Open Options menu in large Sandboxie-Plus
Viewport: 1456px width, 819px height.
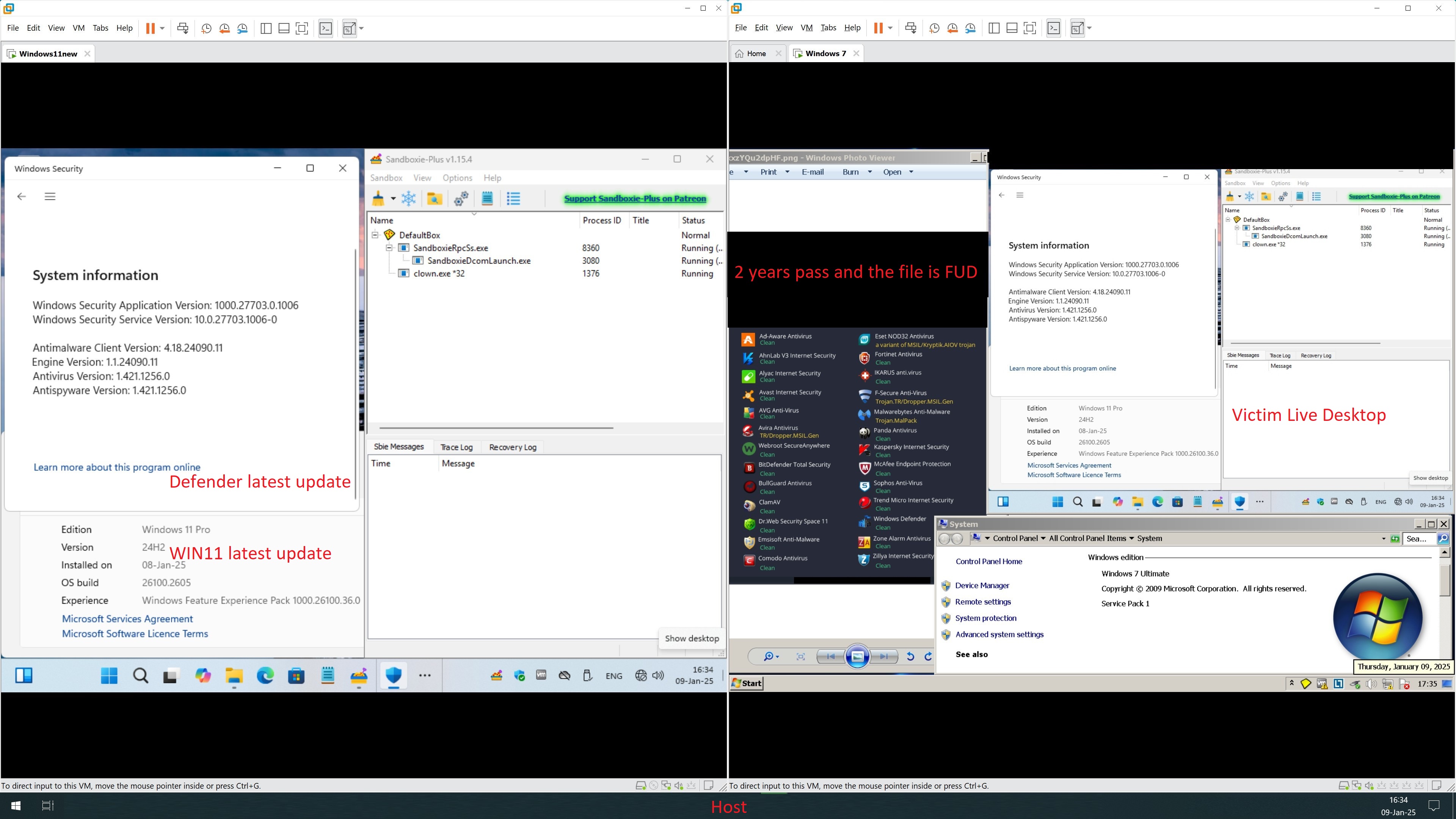pos(457,178)
